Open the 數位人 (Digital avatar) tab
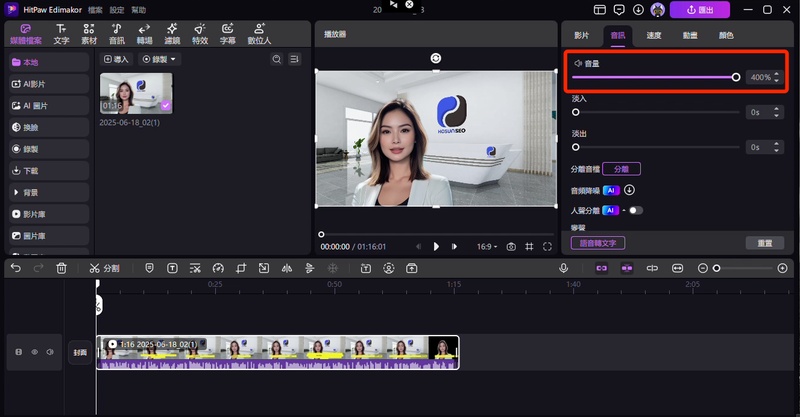 [259, 34]
